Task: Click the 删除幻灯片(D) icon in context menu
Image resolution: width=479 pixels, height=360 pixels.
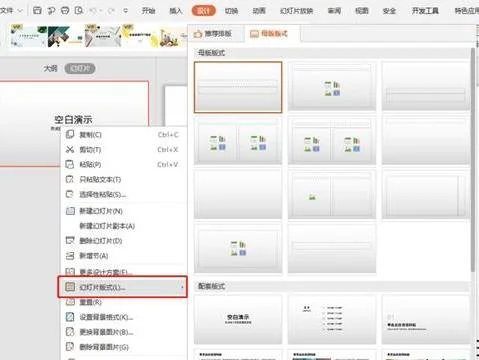Action: (70, 241)
